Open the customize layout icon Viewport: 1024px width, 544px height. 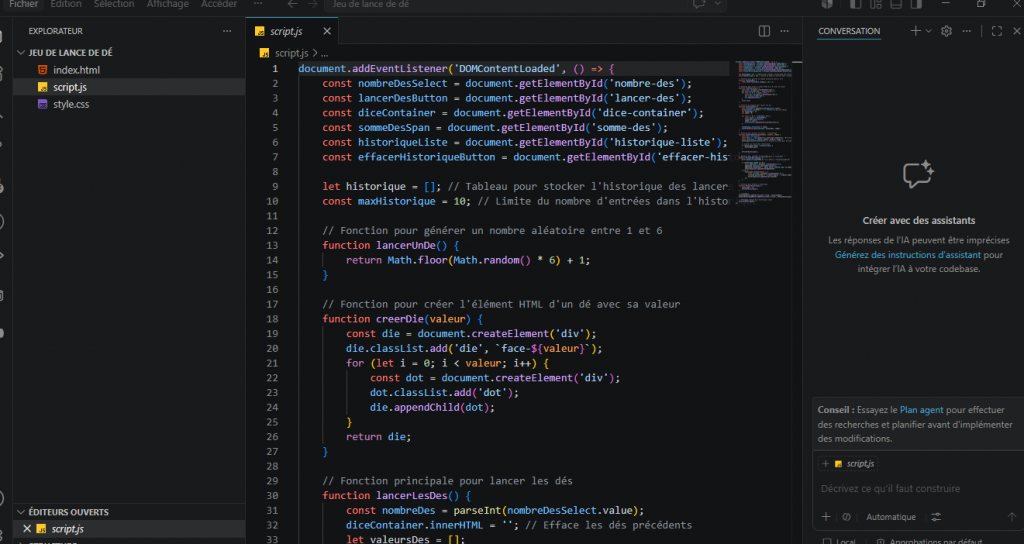tap(876, 4)
